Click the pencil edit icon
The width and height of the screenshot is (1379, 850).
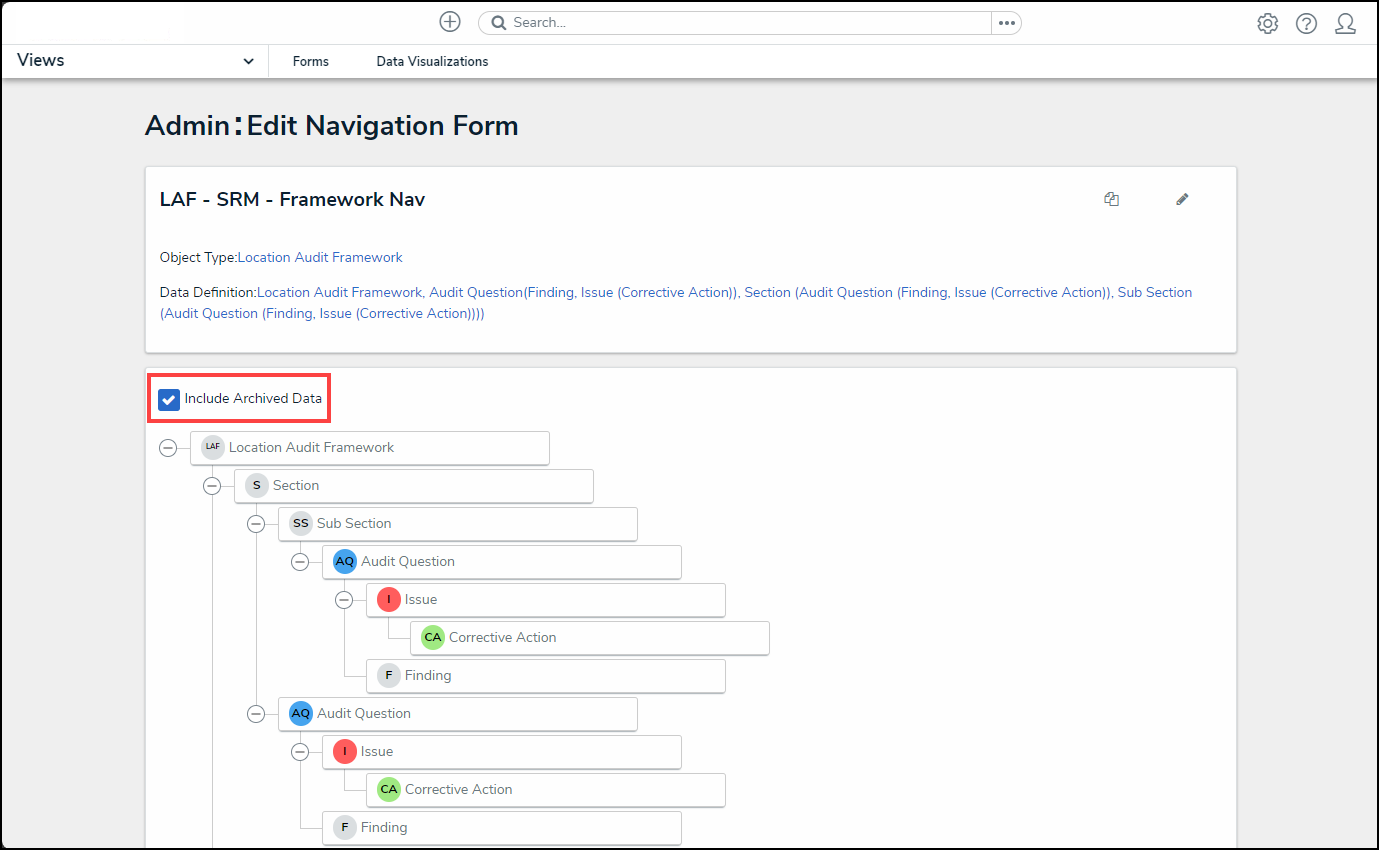coord(1182,199)
